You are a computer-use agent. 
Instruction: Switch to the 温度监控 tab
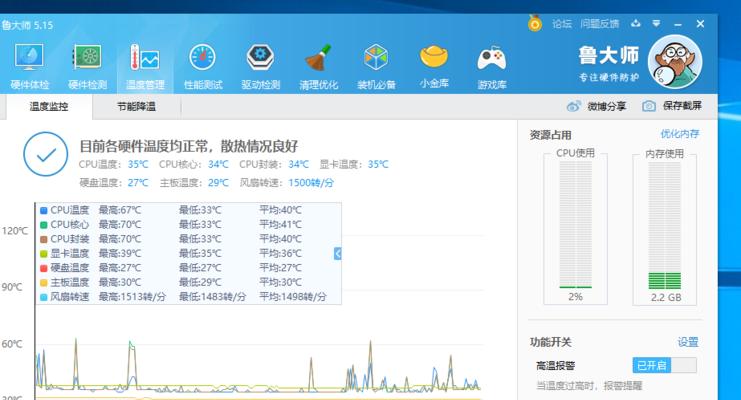click(x=49, y=106)
